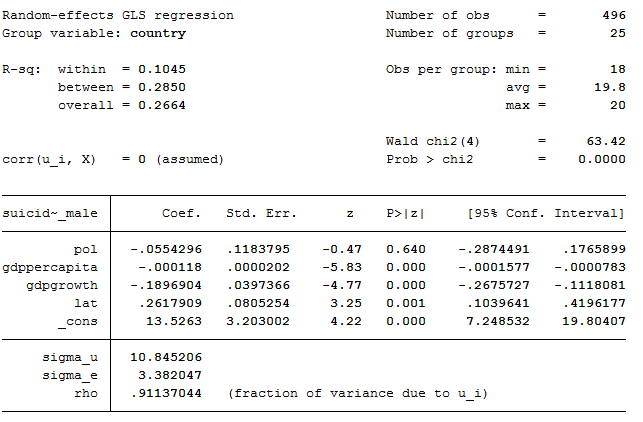Select the pol coefficient -.0554296

[166, 249]
